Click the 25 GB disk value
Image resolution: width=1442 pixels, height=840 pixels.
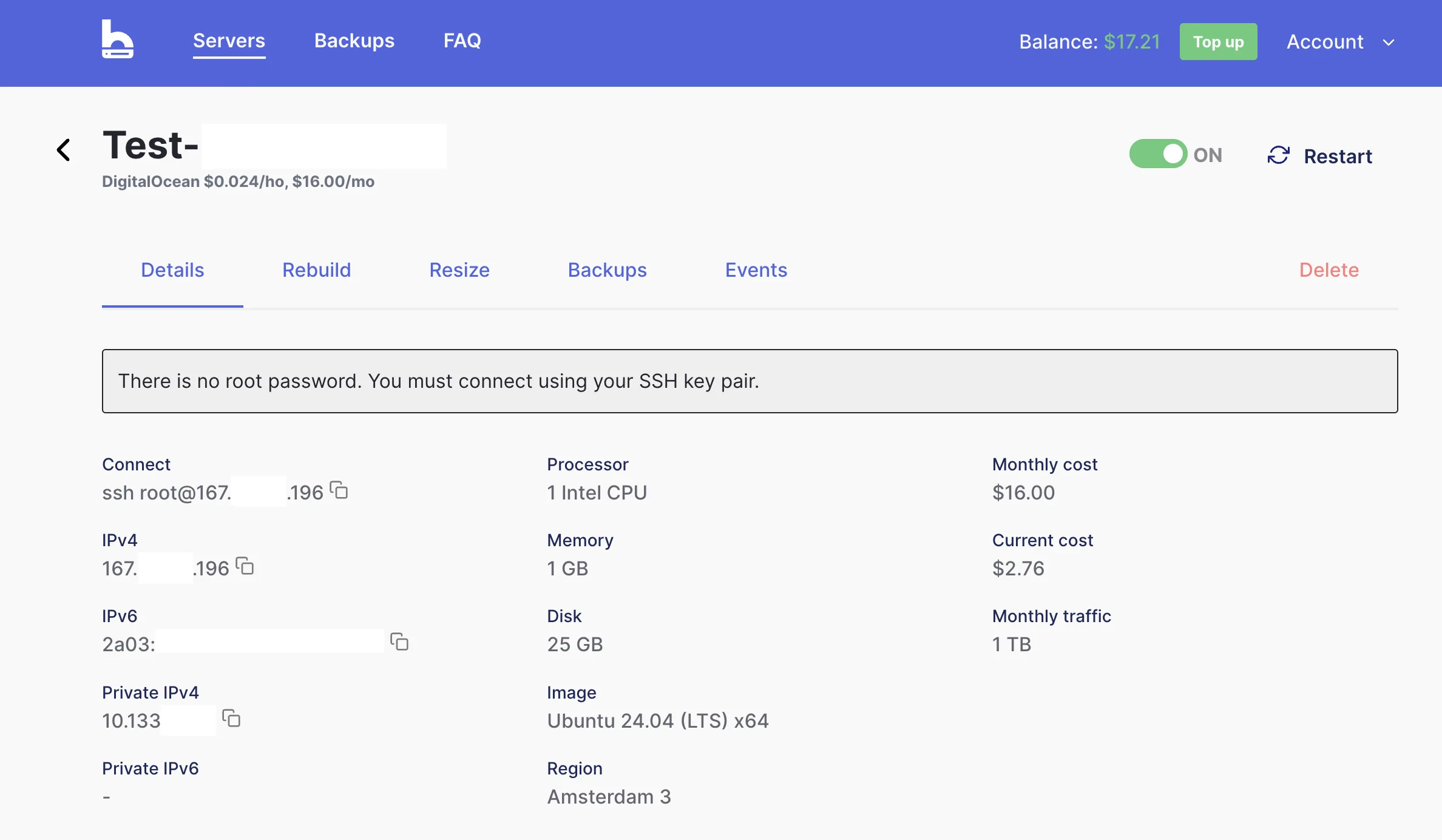click(x=575, y=644)
